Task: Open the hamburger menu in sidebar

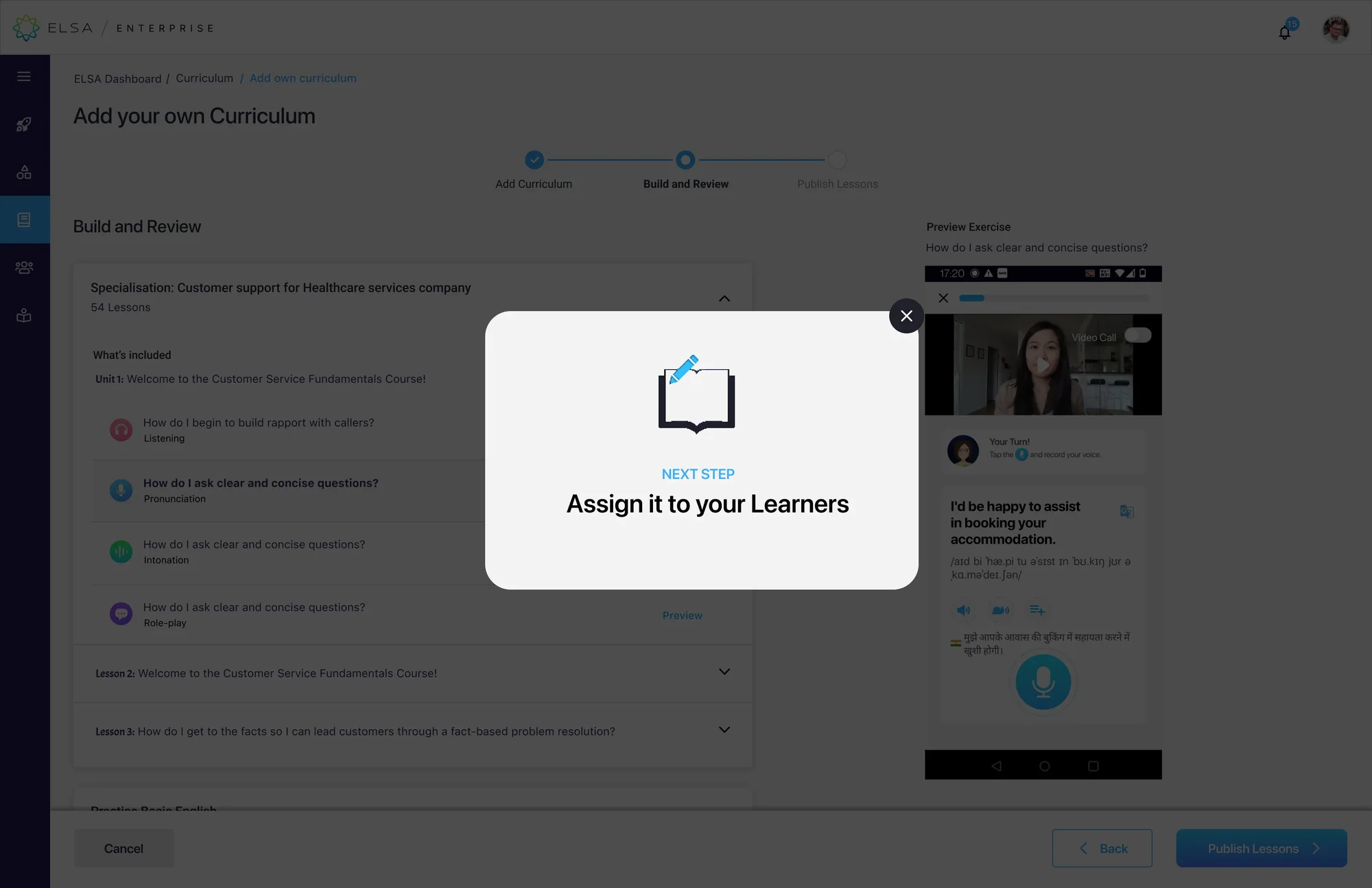Action: point(24,76)
